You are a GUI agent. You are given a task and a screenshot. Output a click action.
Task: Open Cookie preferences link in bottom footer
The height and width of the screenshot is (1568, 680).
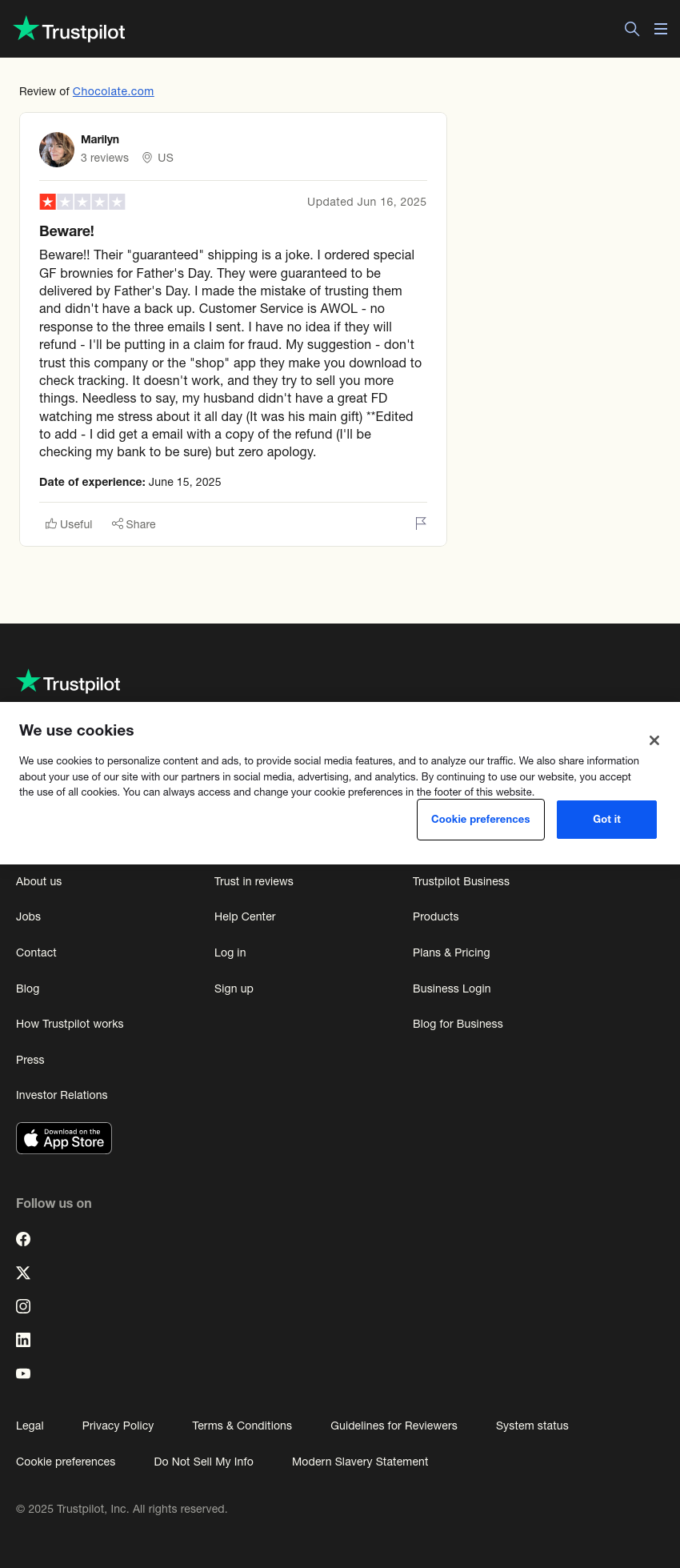coord(66,1462)
